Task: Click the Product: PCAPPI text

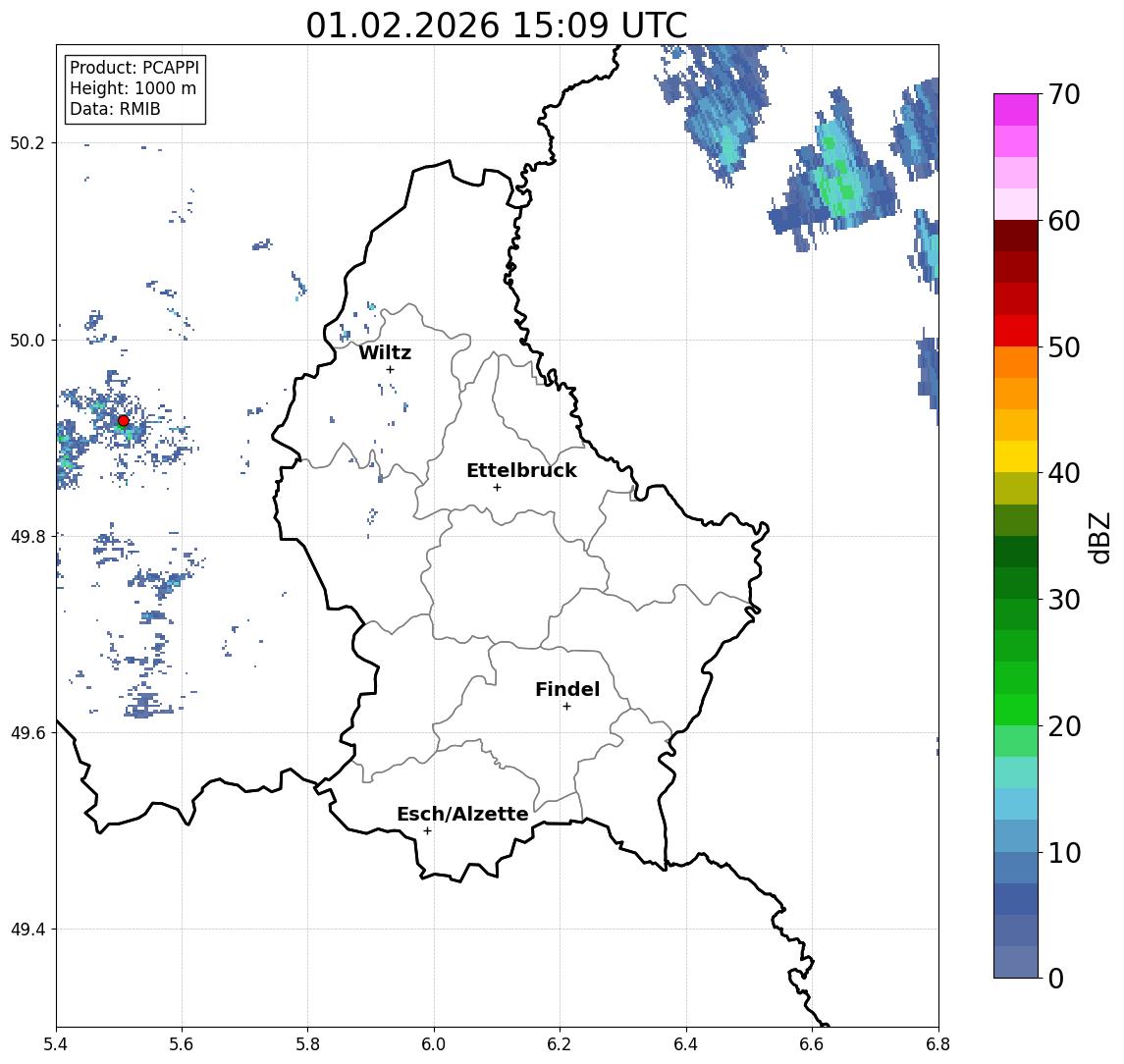Action: [x=134, y=68]
